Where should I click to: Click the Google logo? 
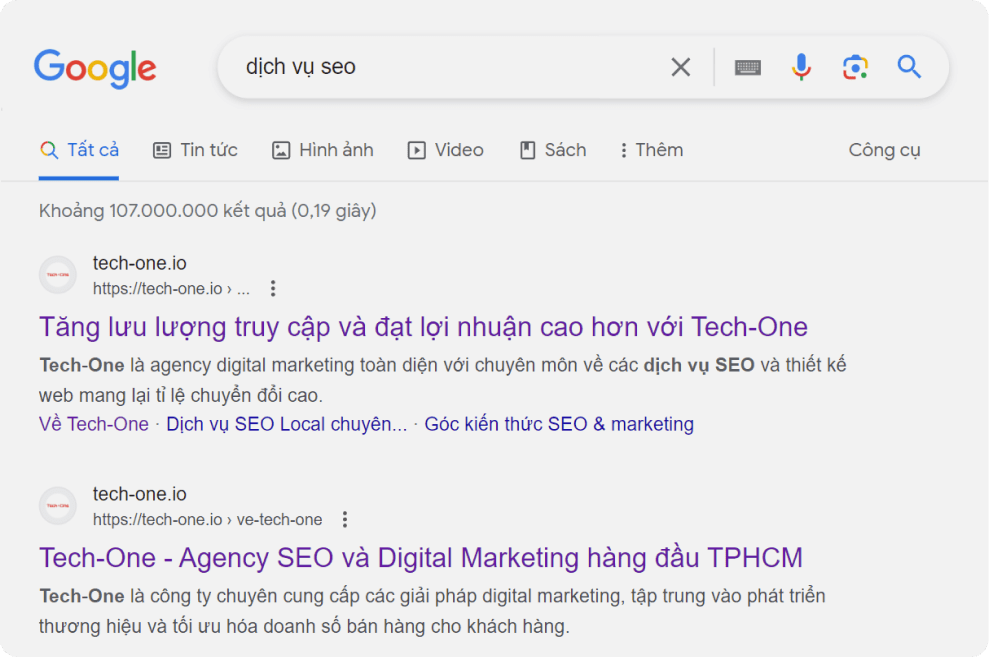click(95, 68)
